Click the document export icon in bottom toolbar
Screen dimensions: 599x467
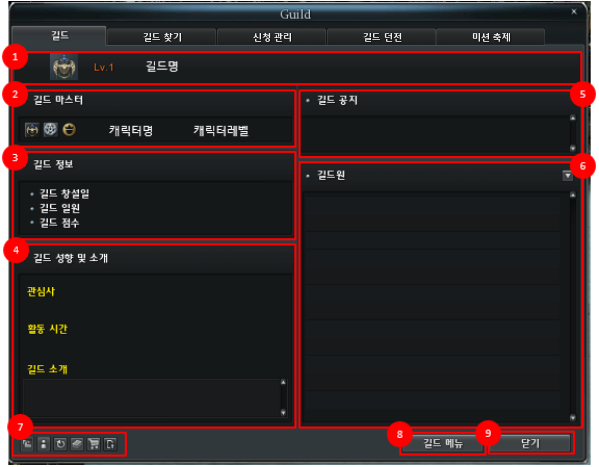click(110, 444)
